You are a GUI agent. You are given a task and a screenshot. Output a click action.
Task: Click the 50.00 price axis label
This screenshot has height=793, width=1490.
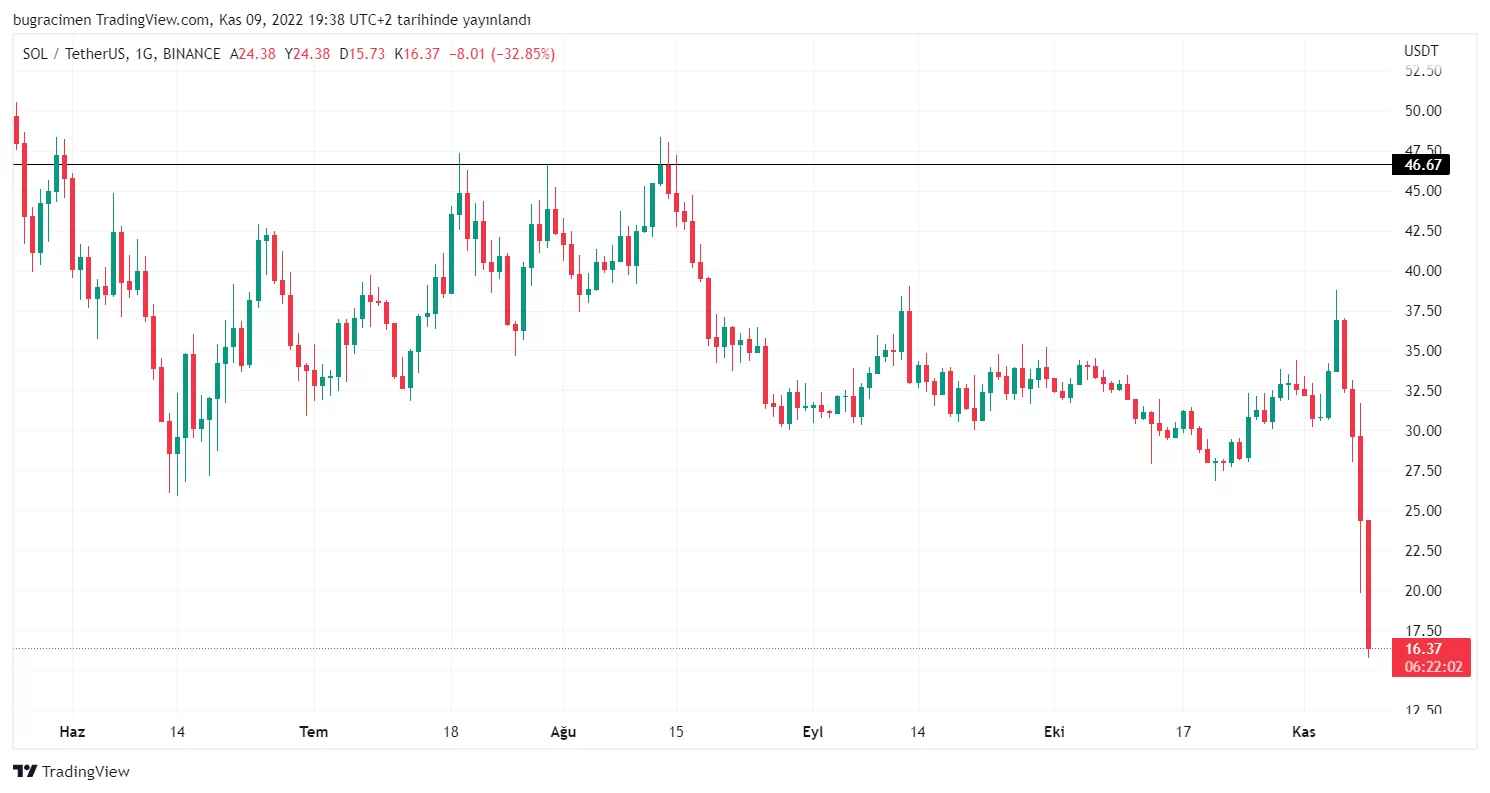1422,111
